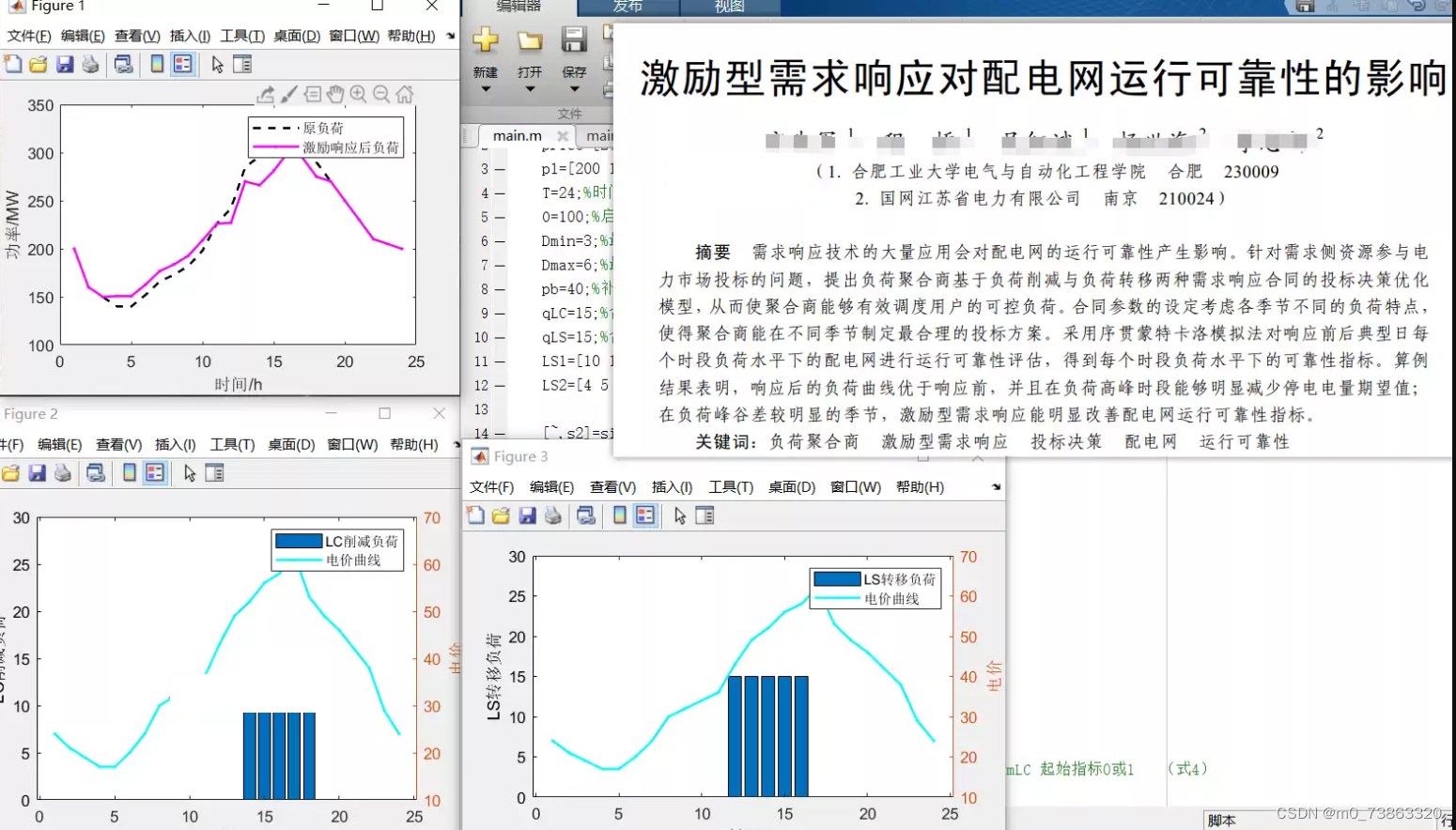Image resolution: width=1456 pixels, height=830 pixels.
Task: Toggle Insert Colorbar in Figure 3 toolbar
Action: point(620,515)
